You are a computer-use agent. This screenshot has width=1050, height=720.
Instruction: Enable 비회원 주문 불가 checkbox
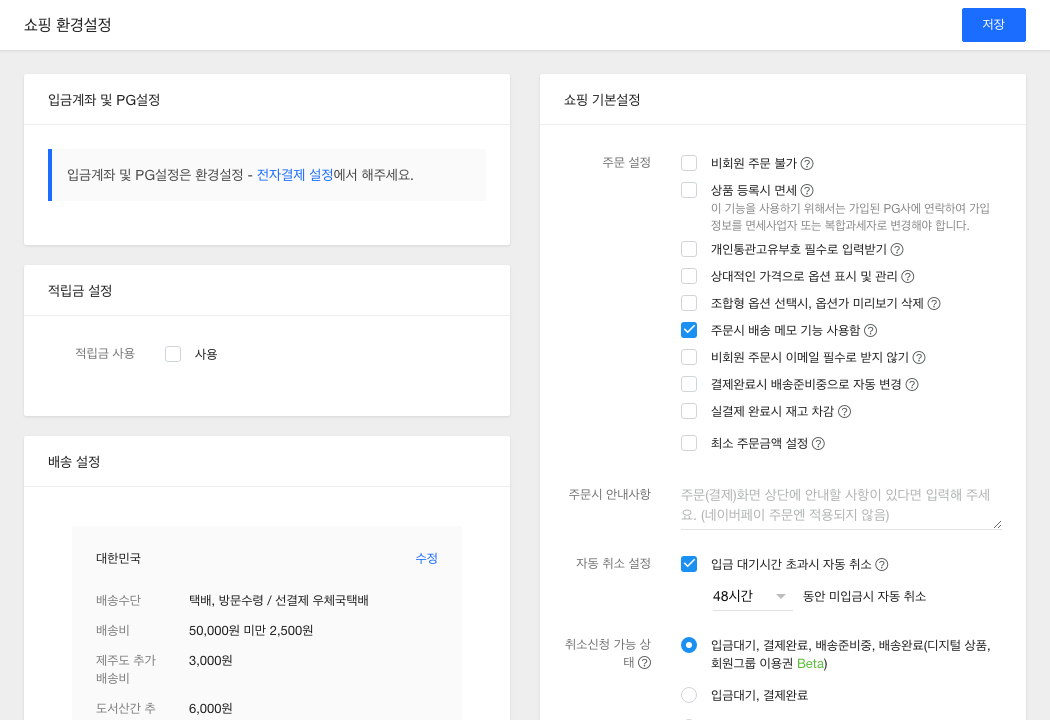pos(689,163)
